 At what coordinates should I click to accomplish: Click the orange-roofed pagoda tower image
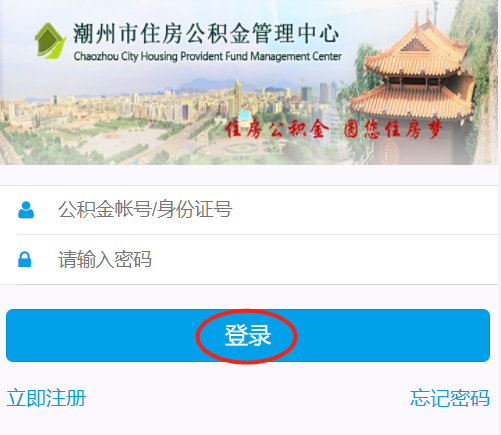[x=413, y=87]
